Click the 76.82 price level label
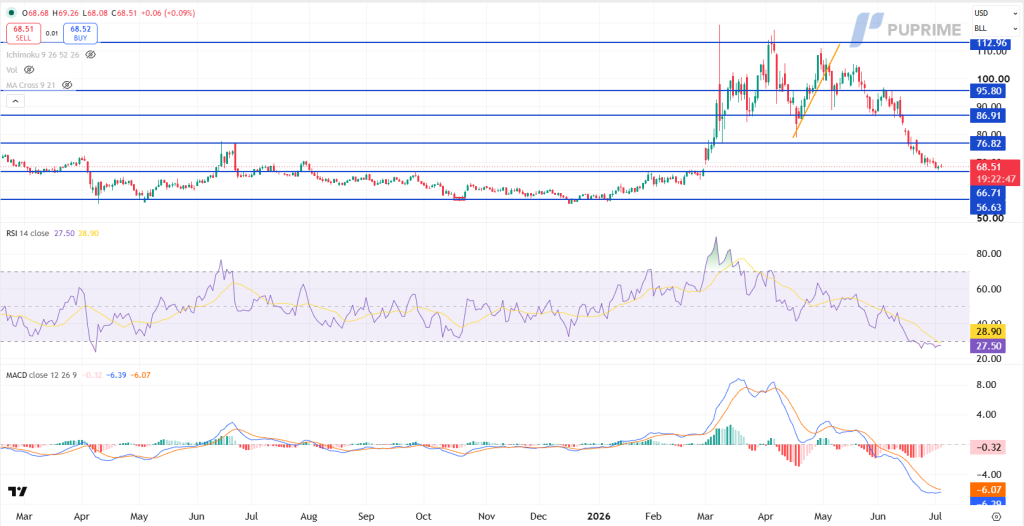Screen dimensions: 1024x526 (x=989, y=143)
